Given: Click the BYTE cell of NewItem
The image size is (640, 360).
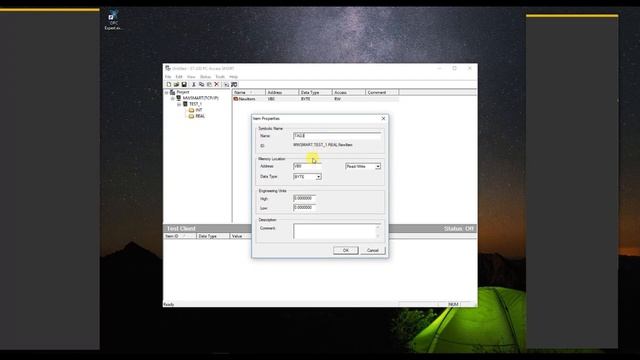Looking at the screenshot, I should click(x=305, y=99).
